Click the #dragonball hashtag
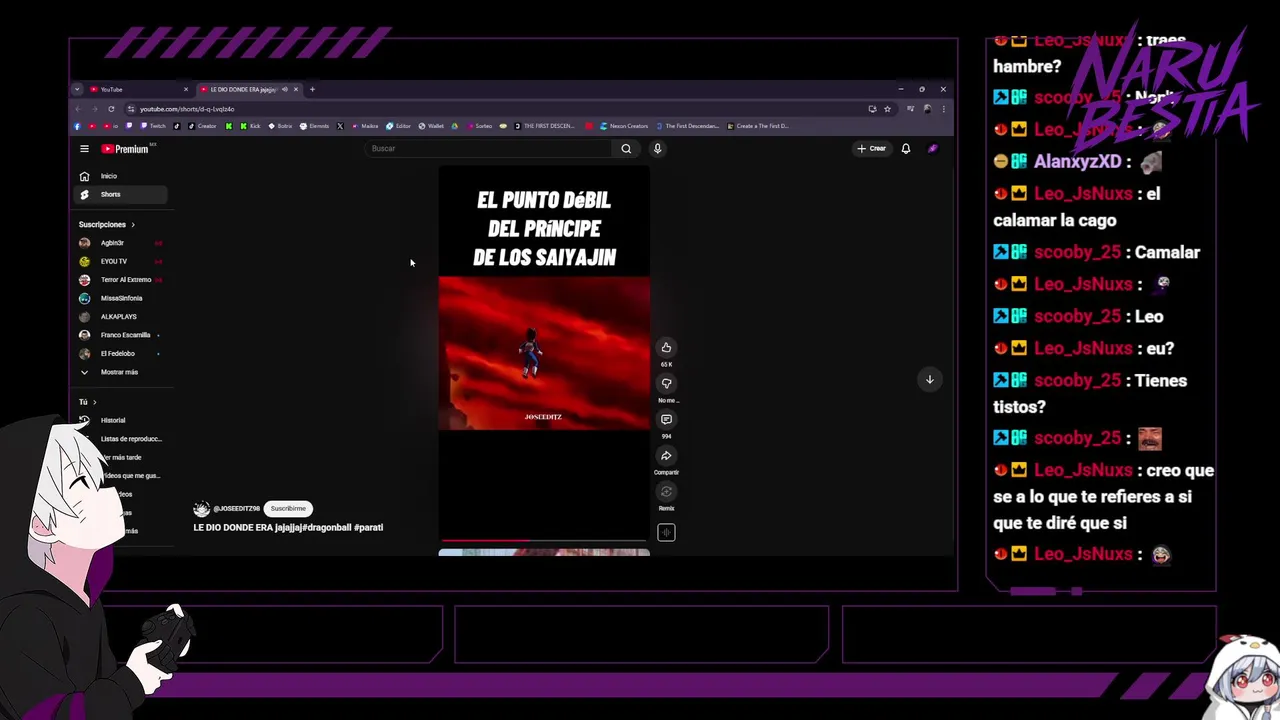The image size is (1280, 720). pos(326,527)
